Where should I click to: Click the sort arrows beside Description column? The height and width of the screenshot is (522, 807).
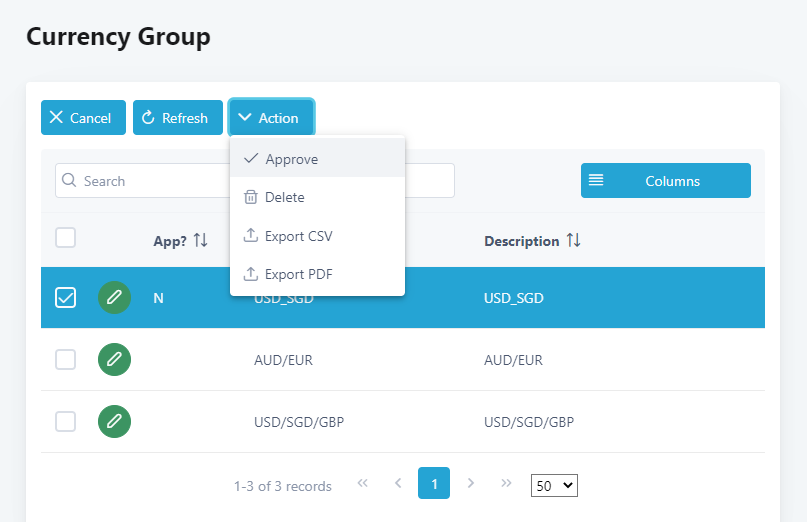[x=573, y=241]
